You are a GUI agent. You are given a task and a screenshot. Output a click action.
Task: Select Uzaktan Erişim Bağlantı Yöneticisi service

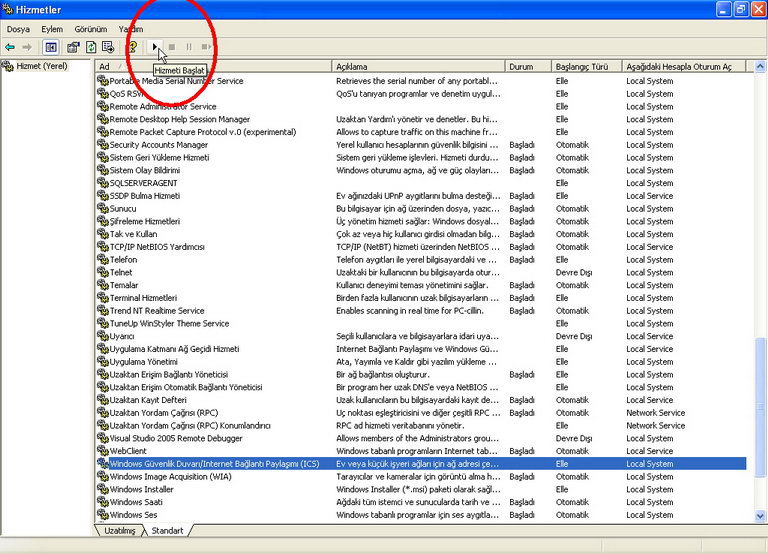(x=421, y=374)
